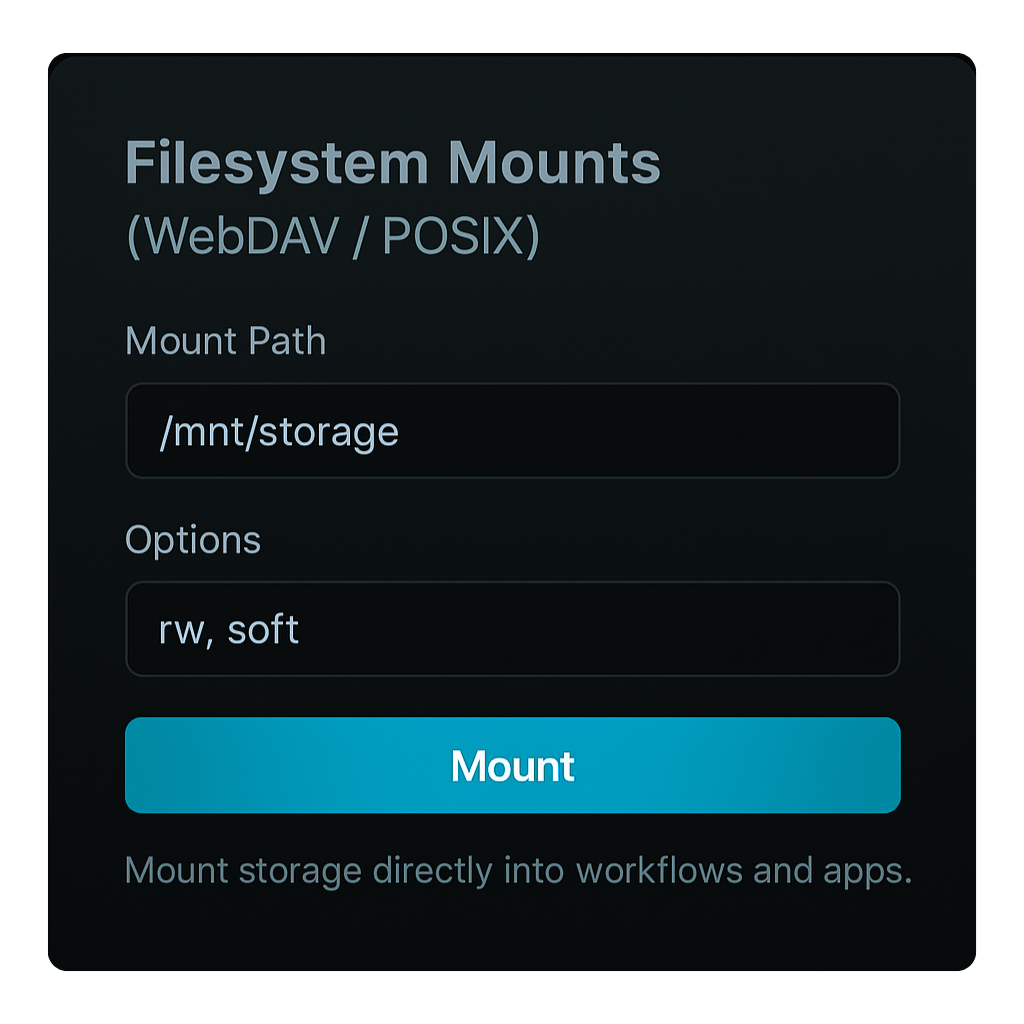Click the "(WebDAV / POSIX)" subtitle
The image size is (1024, 1024).
point(332,237)
